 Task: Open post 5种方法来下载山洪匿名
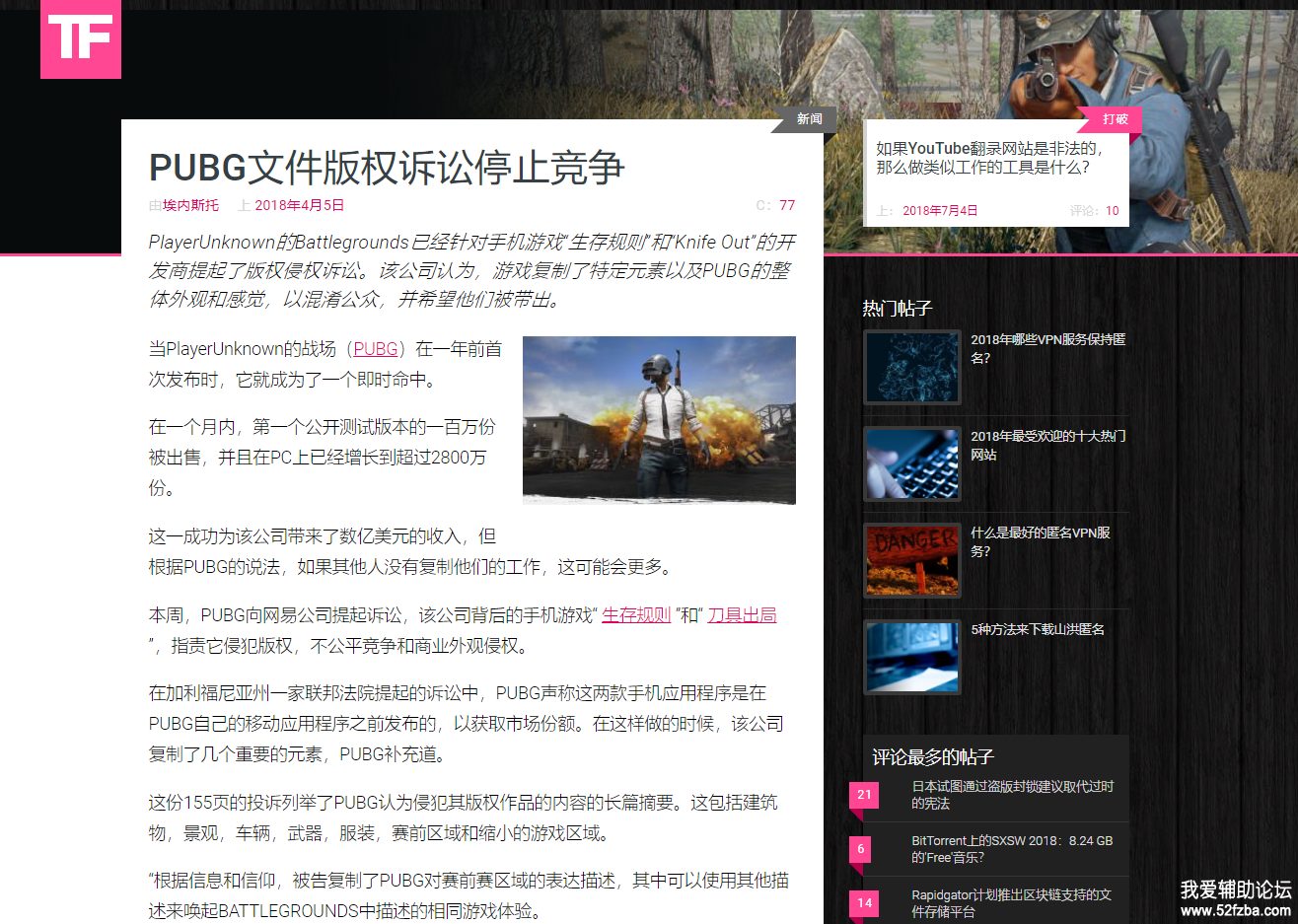tap(1038, 629)
